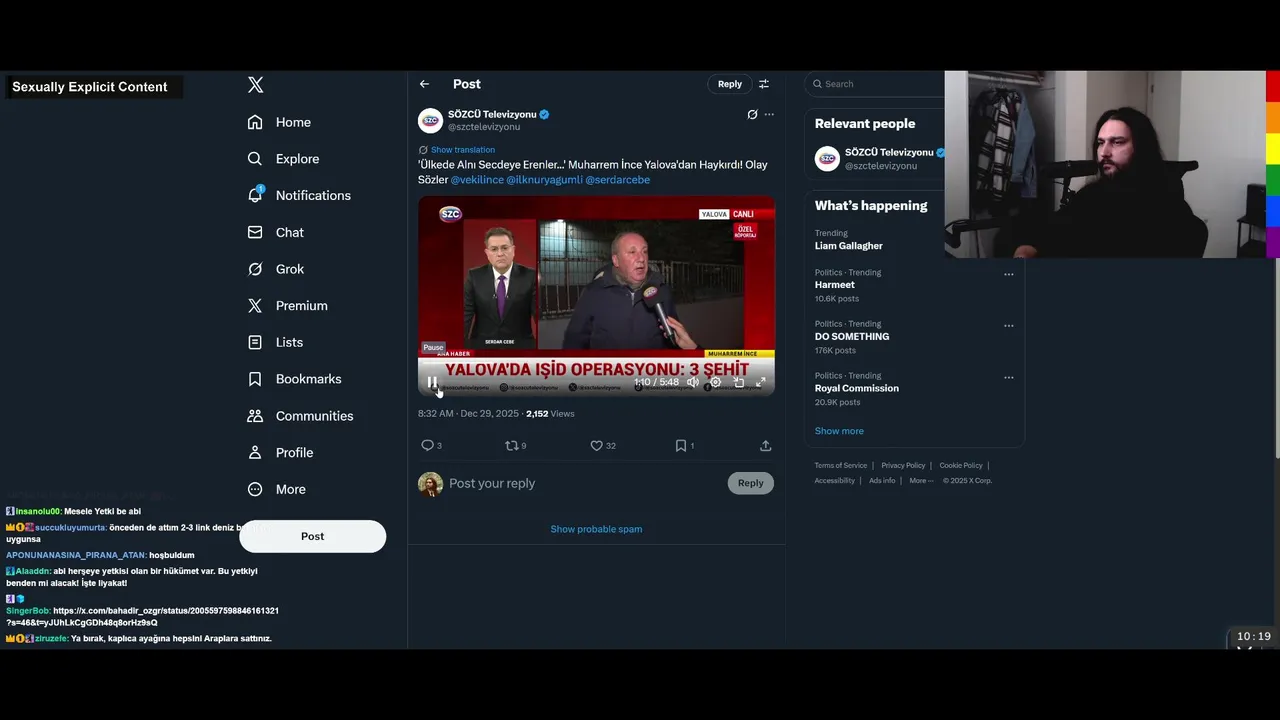1280x720 pixels.
Task: Open Notifications menu label
Action: point(313,196)
